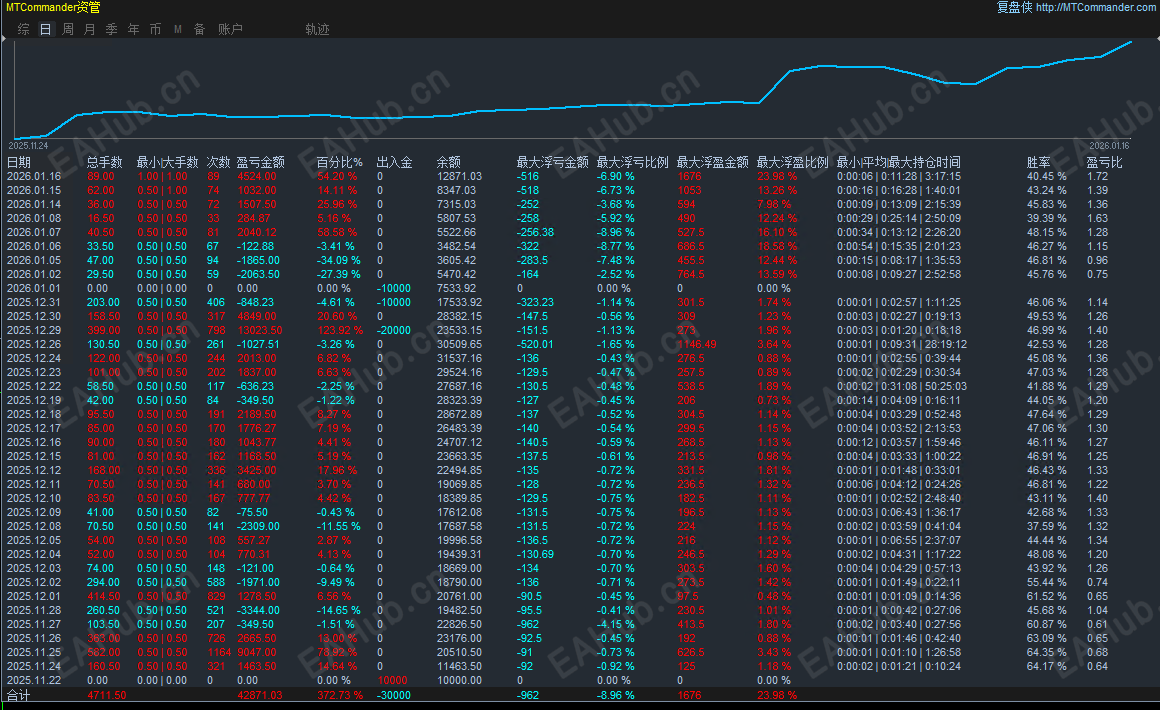
Task: Click the 最大浮亏比例 column header
Action: click(x=633, y=162)
